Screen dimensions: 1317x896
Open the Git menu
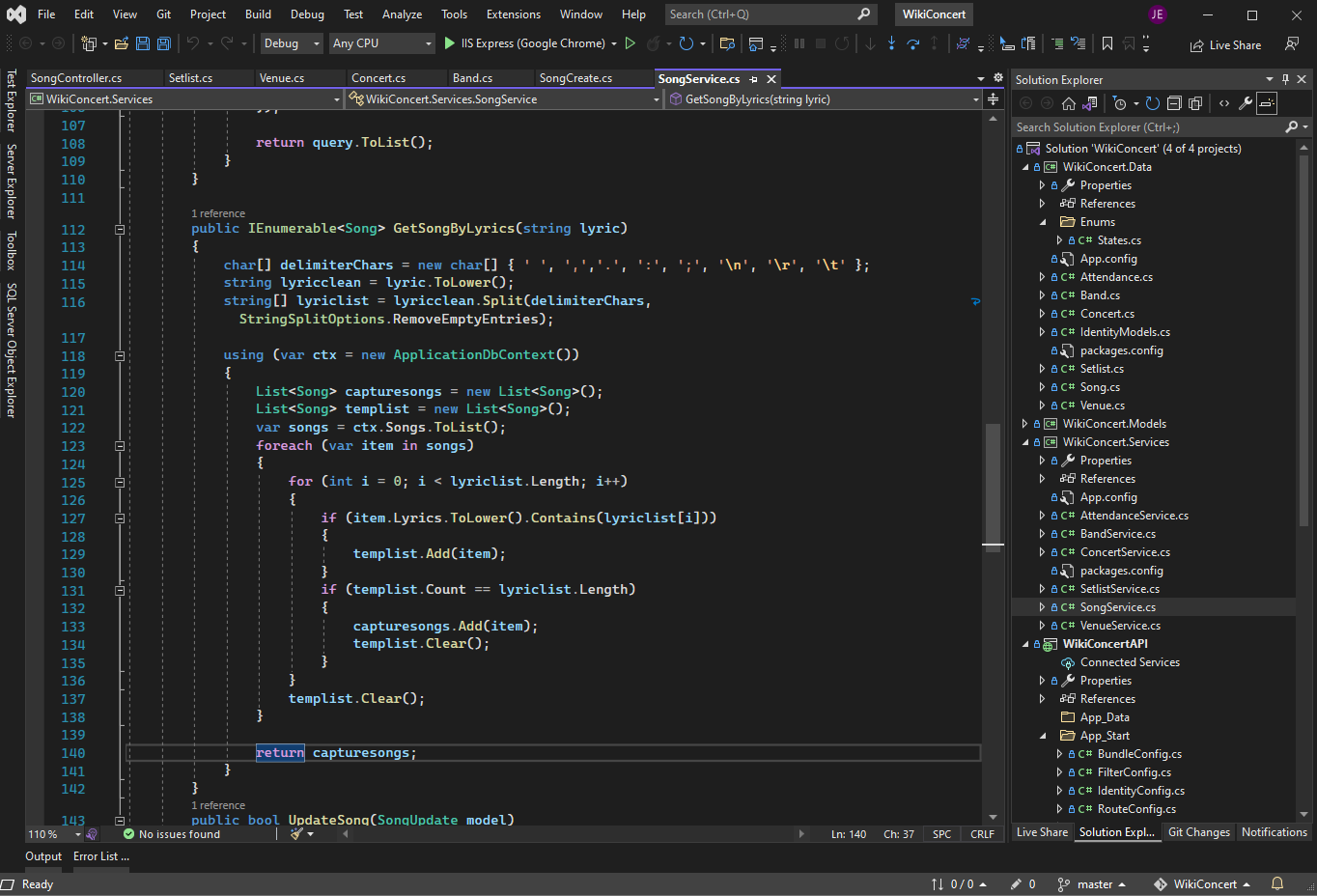tap(163, 14)
